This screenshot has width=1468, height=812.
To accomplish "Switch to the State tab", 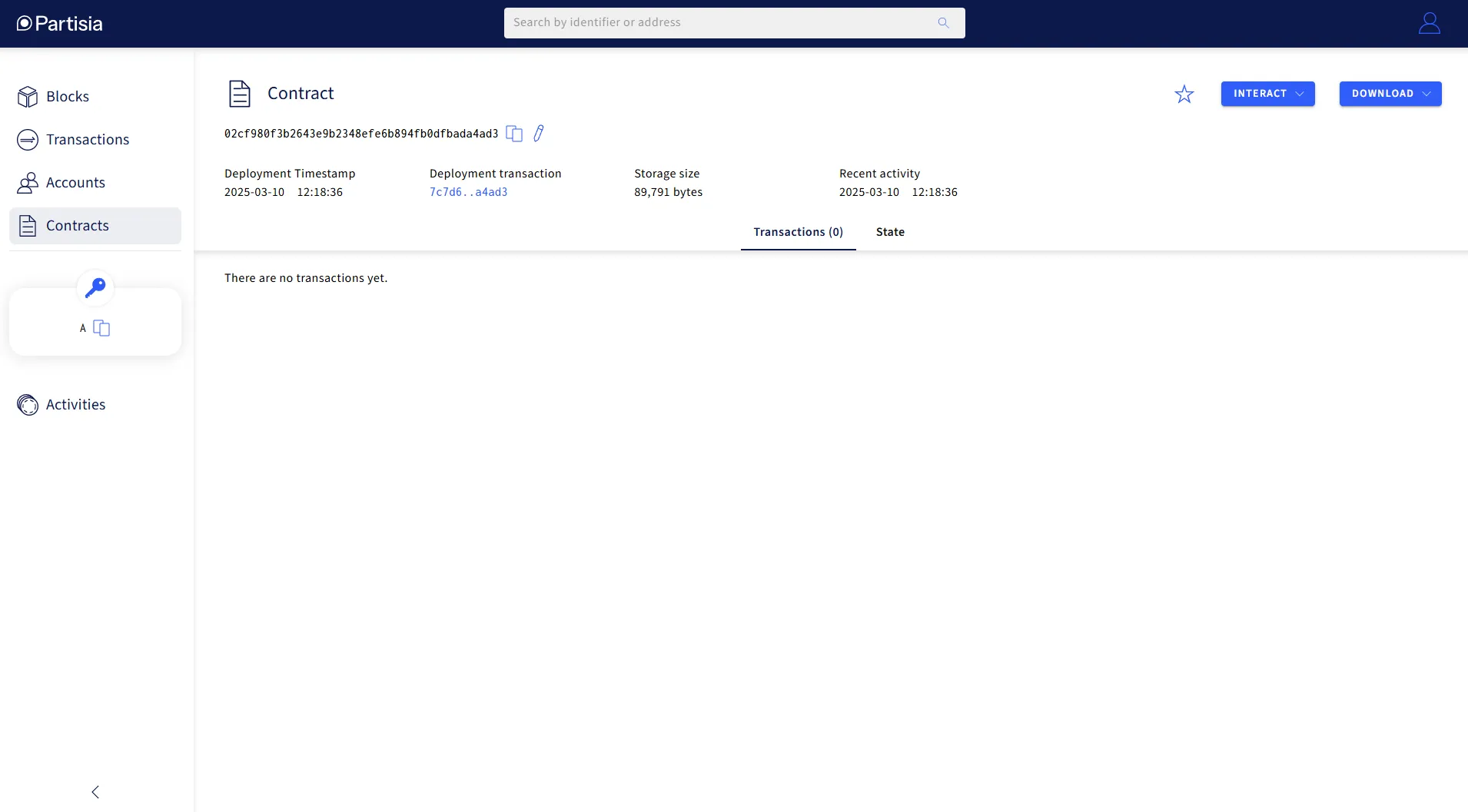I will tap(890, 232).
